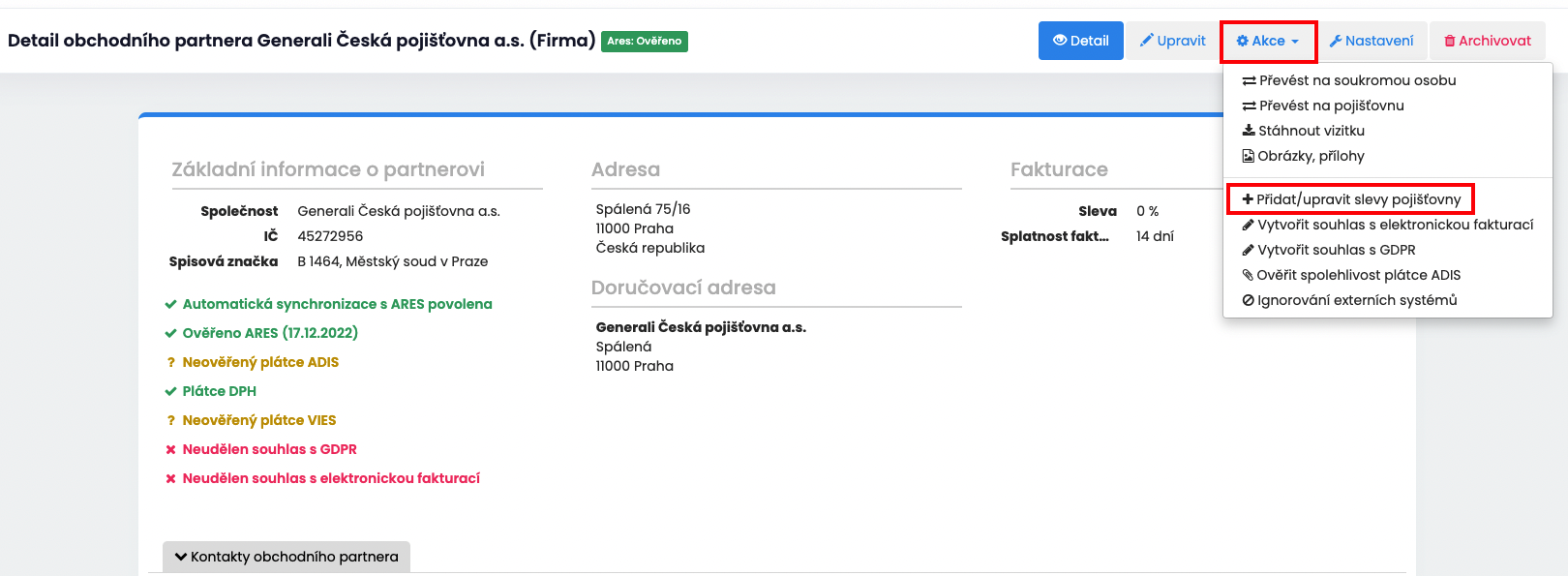Click Neudělen souhlas s GDPR status

click(x=270, y=449)
